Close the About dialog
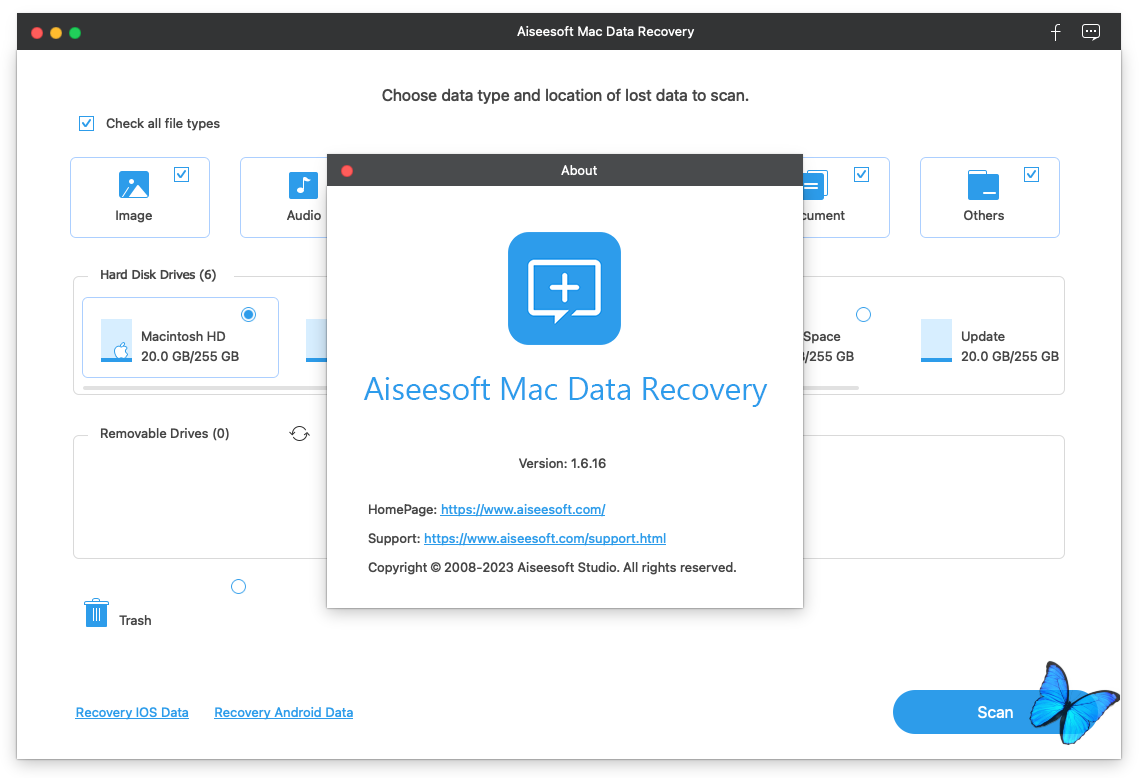The height and width of the screenshot is (778, 1141). point(347,171)
